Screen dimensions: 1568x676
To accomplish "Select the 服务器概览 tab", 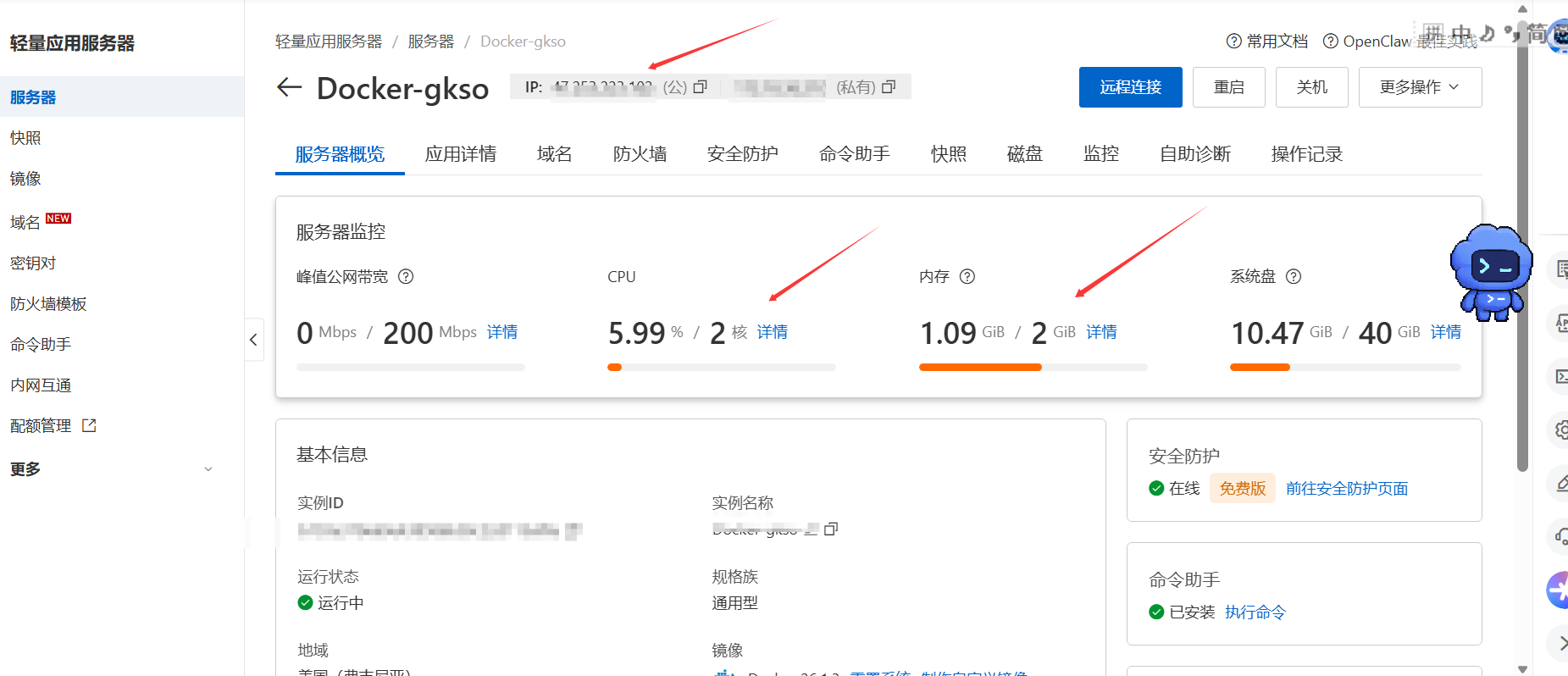I will tap(340, 154).
